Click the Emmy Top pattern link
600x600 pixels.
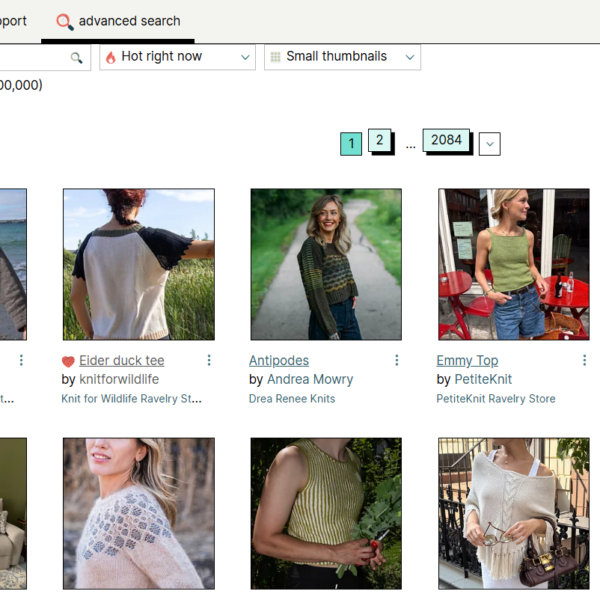click(x=467, y=360)
